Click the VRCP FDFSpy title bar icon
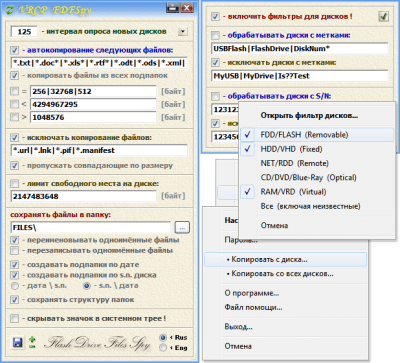 click(10, 10)
